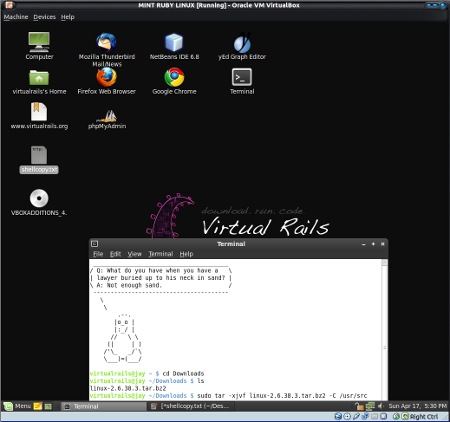Open the VirtualBox Devices menu
The image size is (450, 422).
(44, 17)
